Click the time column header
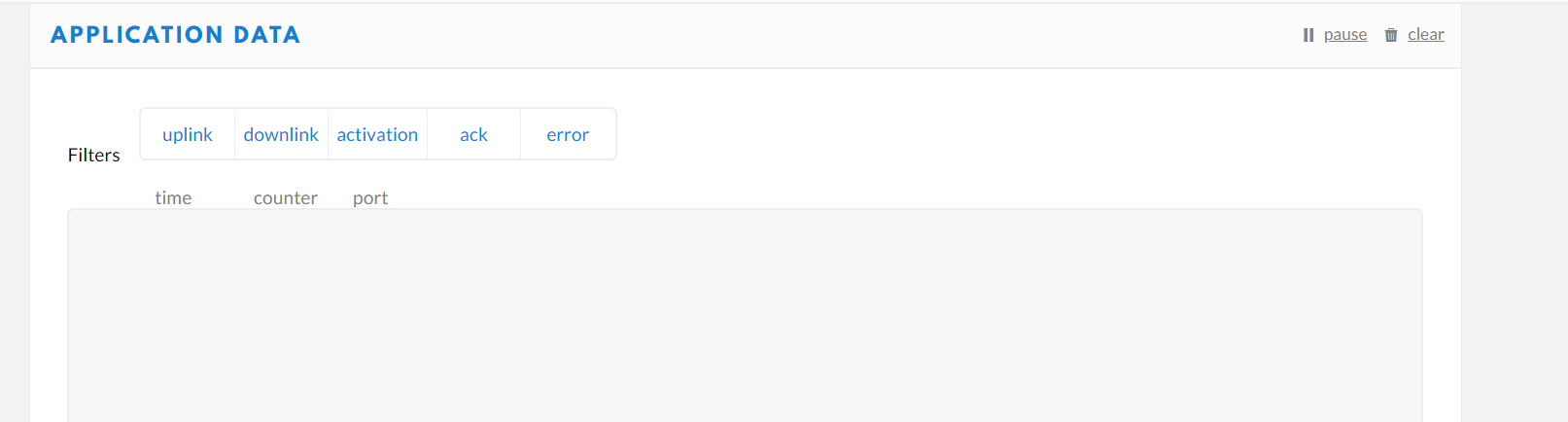 173,197
